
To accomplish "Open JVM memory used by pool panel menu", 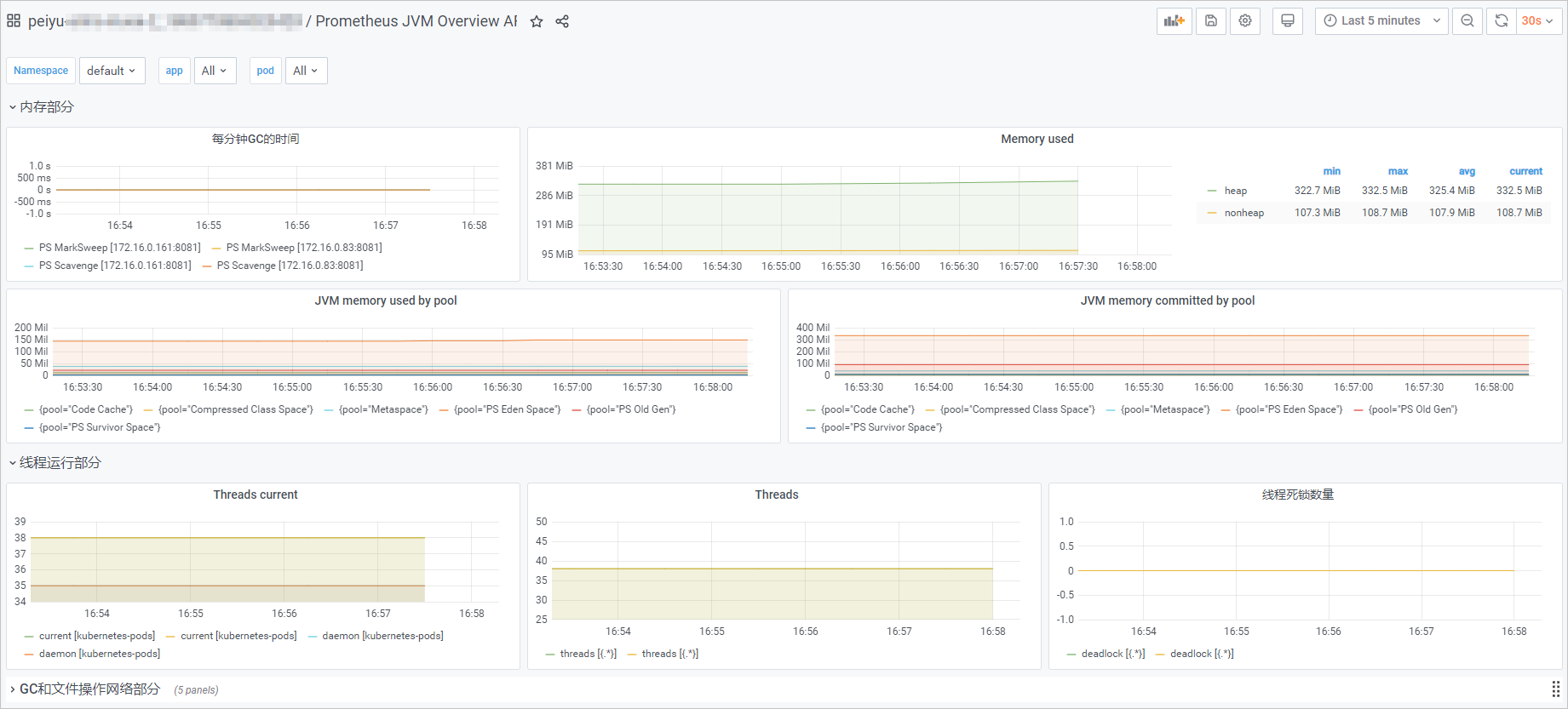I will coord(386,300).
